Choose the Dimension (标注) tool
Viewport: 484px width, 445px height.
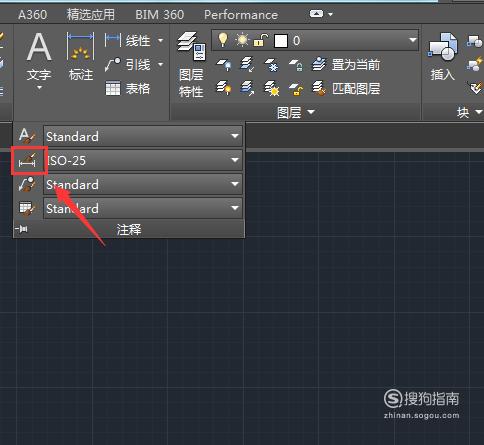(81, 56)
